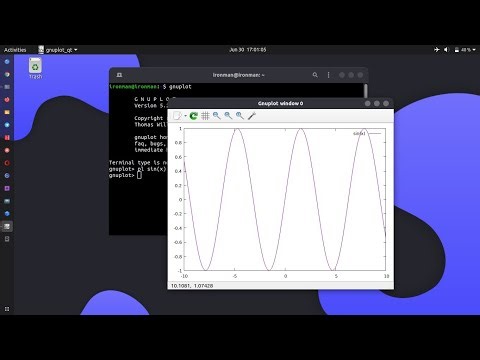
Task: Select the Trash icon on the desktop
Action: coord(35,68)
